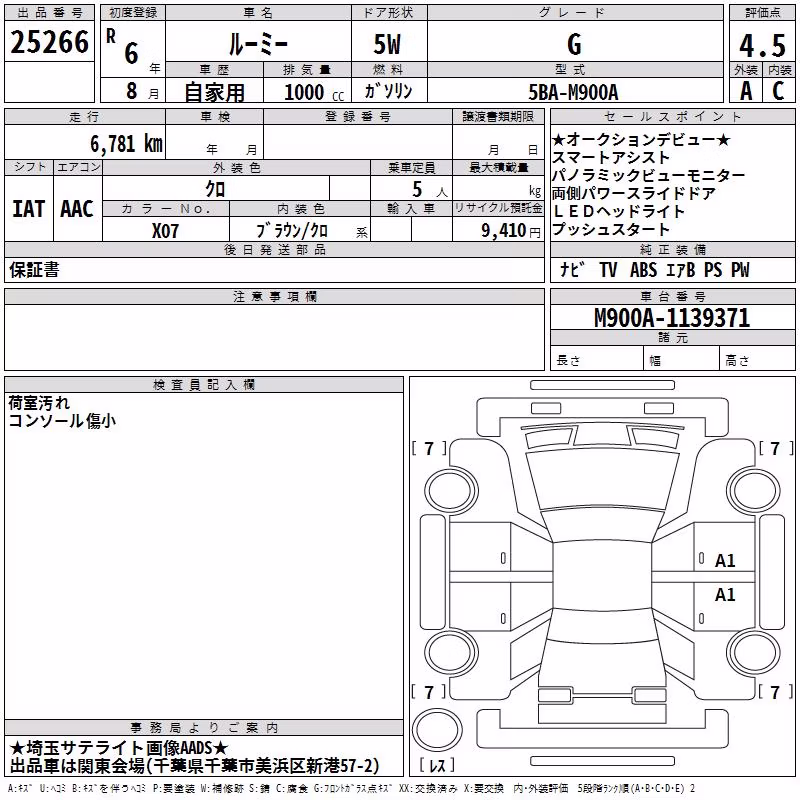The height and width of the screenshot is (800, 800).
Task: Select the exterior color クロ
Action: click(x=215, y=189)
